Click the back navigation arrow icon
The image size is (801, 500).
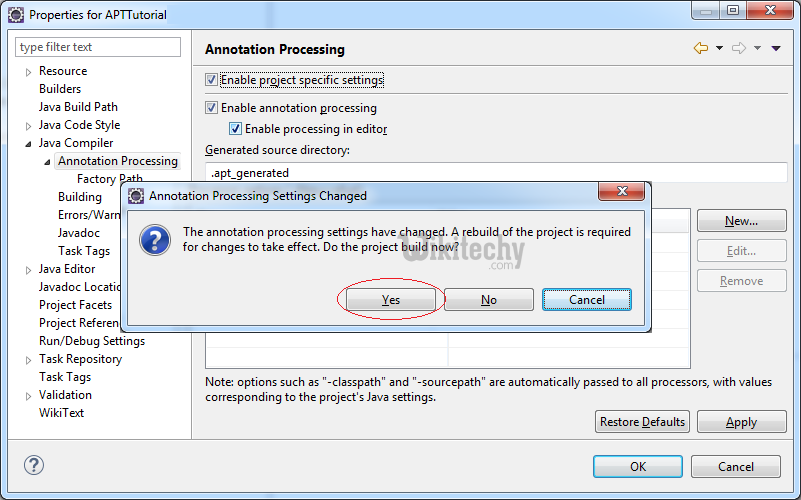701,48
